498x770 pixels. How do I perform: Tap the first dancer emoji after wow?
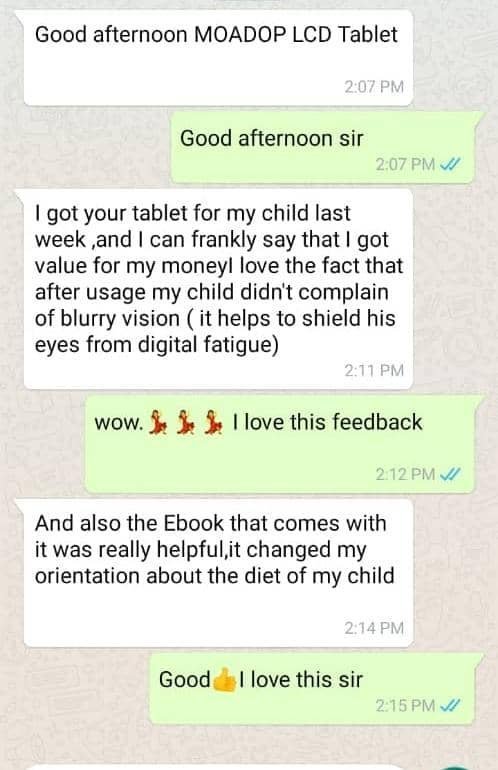pyautogui.click(x=158, y=423)
